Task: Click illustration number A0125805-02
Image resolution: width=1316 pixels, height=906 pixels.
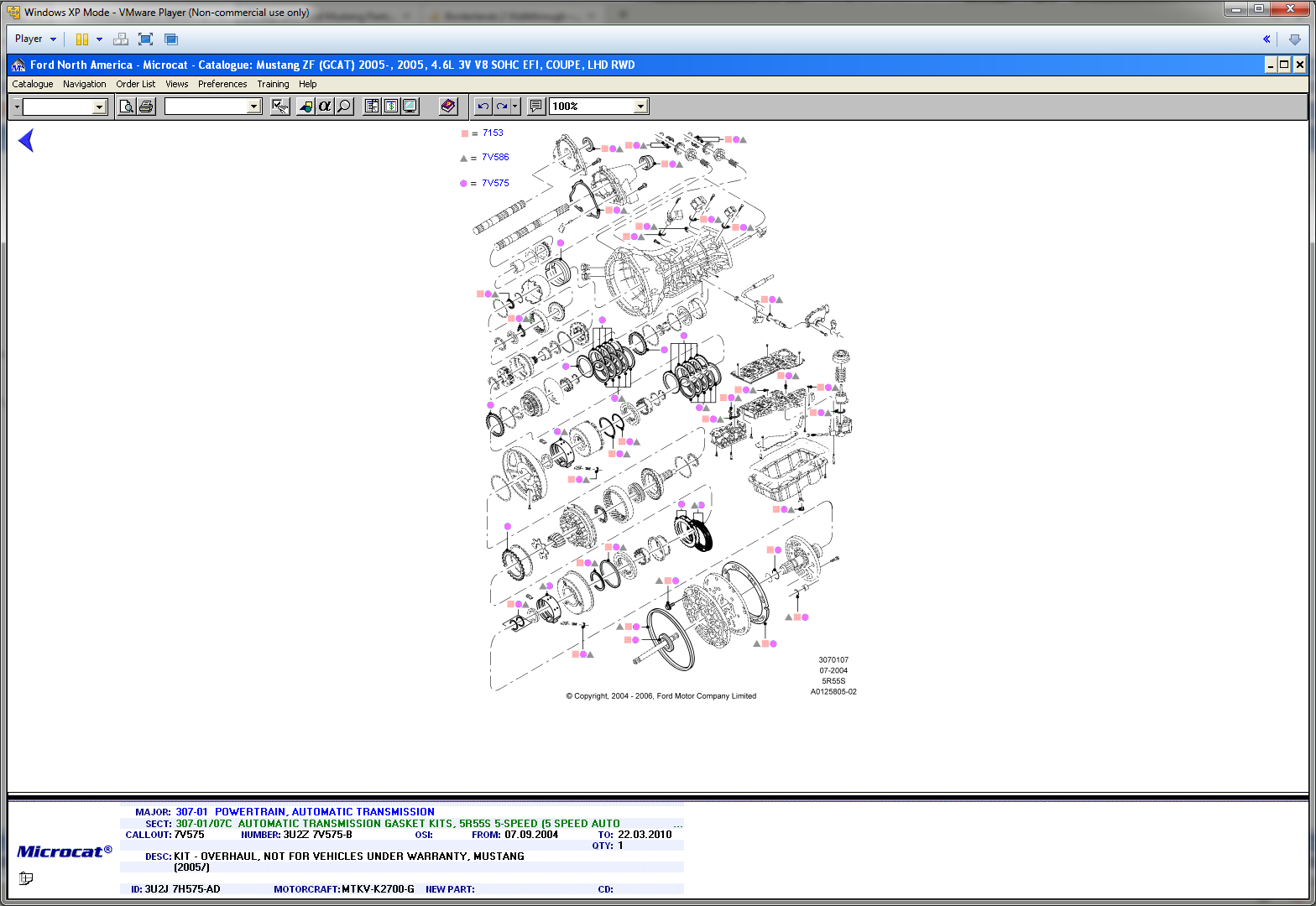Action: click(833, 692)
